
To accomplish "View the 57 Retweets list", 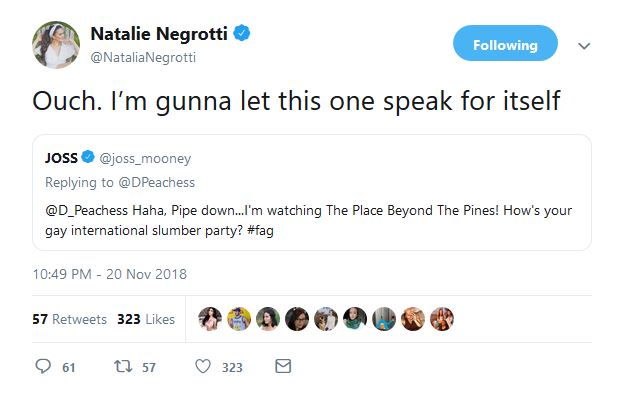I will [x=69, y=319].
